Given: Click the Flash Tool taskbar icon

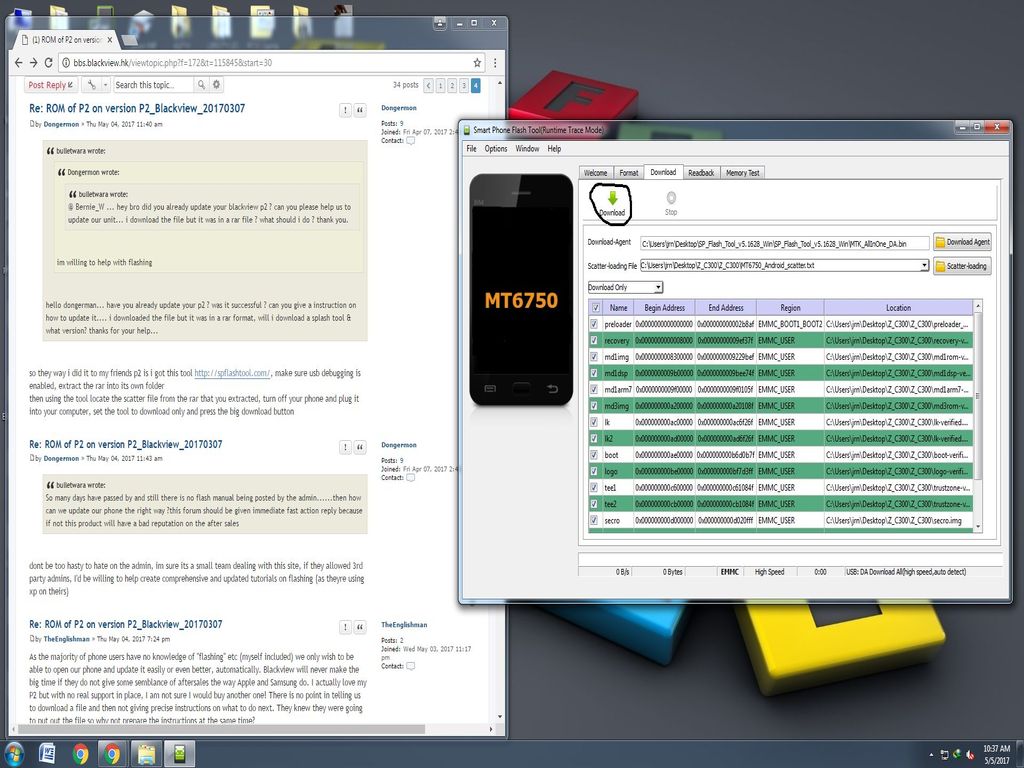Looking at the screenshot, I should (x=179, y=754).
